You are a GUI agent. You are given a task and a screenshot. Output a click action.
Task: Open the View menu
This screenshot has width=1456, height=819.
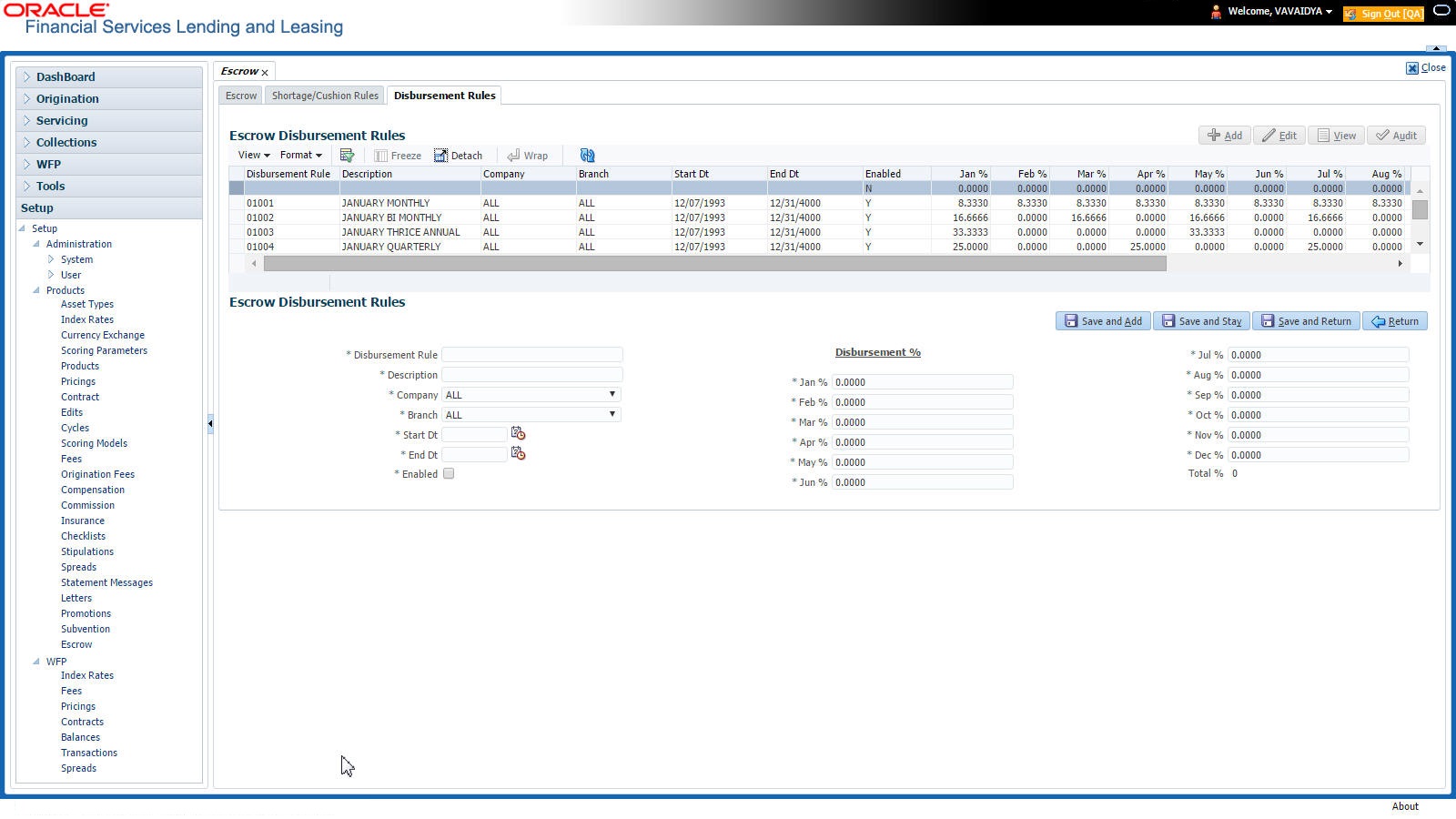pos(254,156)
